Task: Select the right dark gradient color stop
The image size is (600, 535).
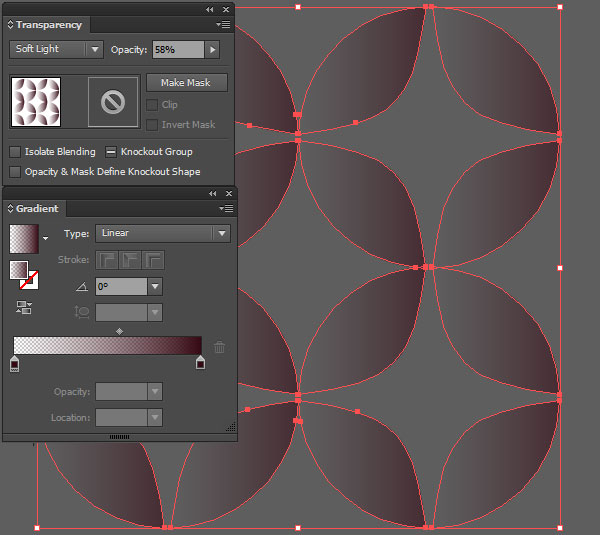Action: 200,363
